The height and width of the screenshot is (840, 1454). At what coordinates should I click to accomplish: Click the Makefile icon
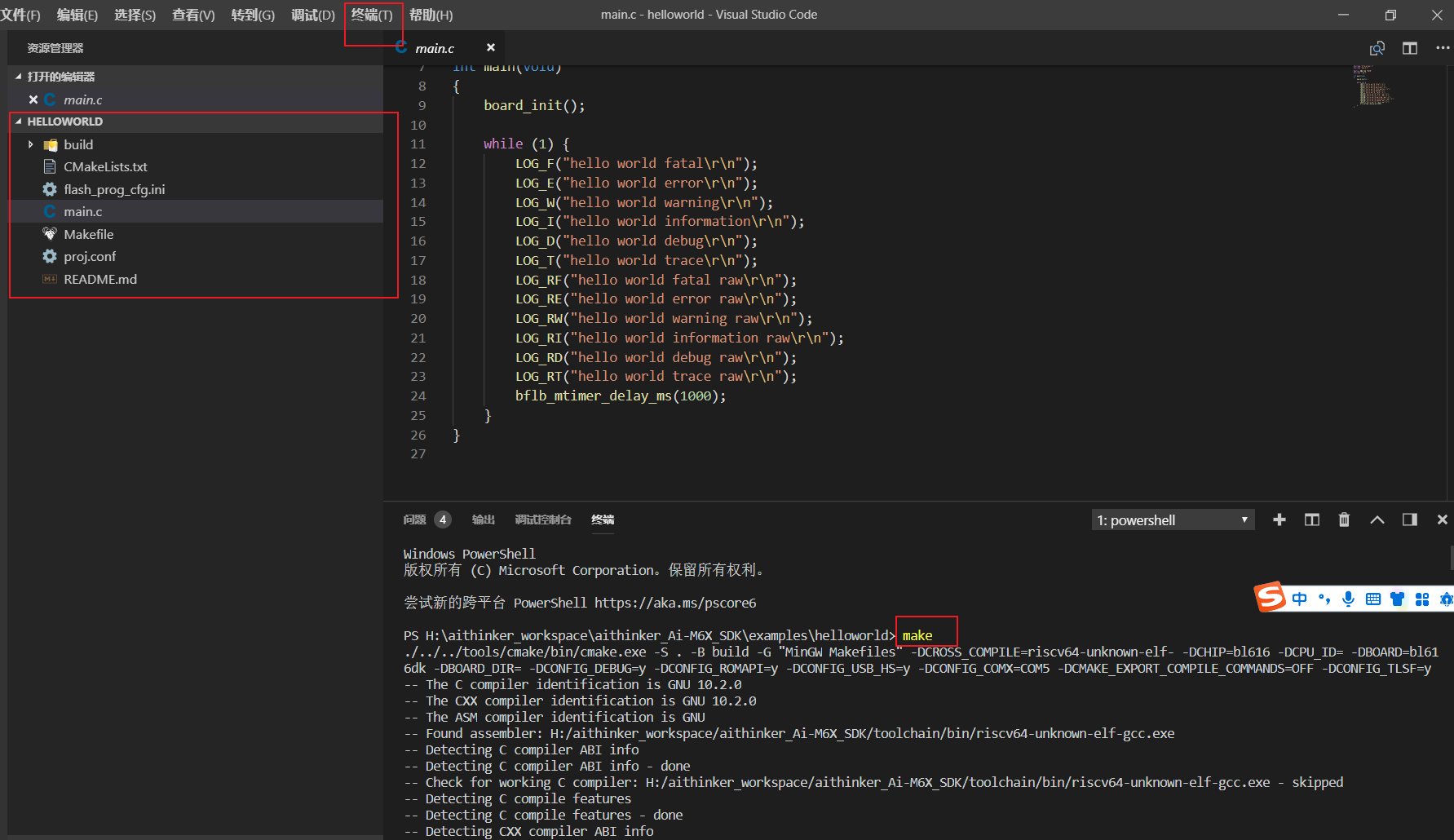click(x=50, y=234)
